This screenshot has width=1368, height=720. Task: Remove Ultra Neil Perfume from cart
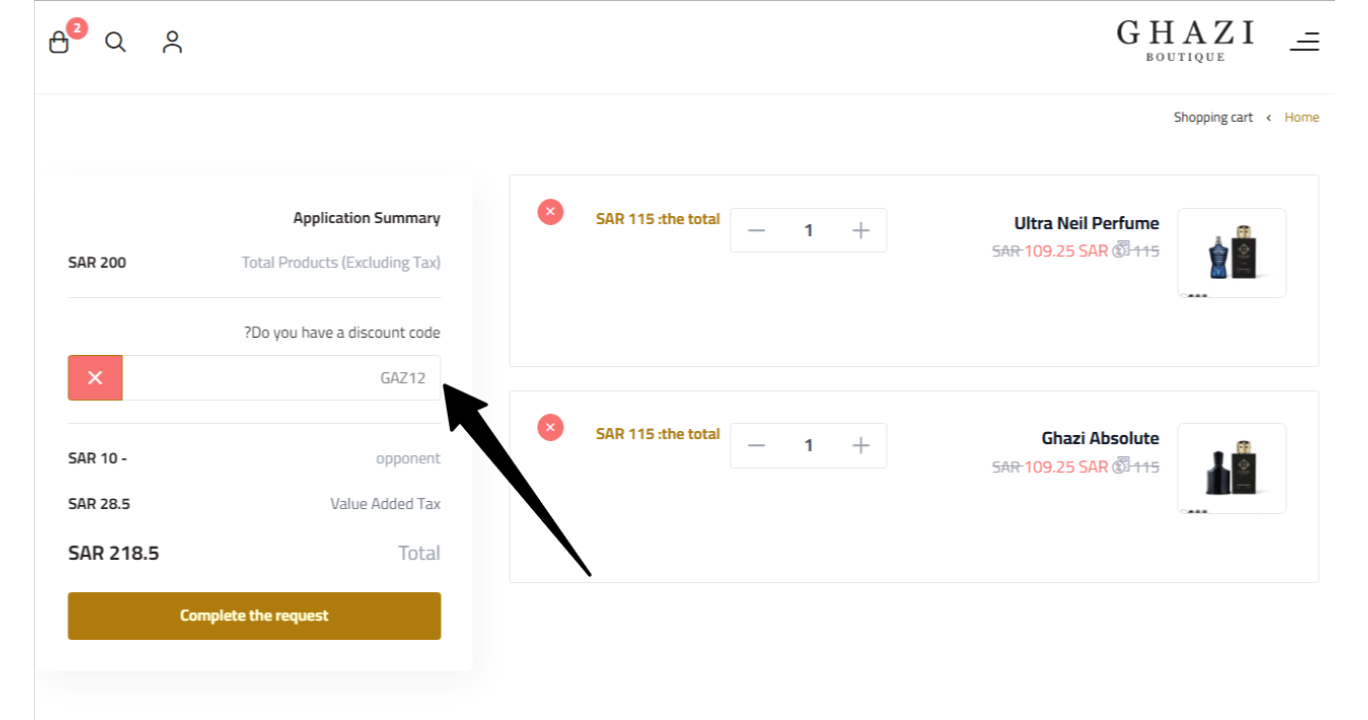(x=551, y=212)
